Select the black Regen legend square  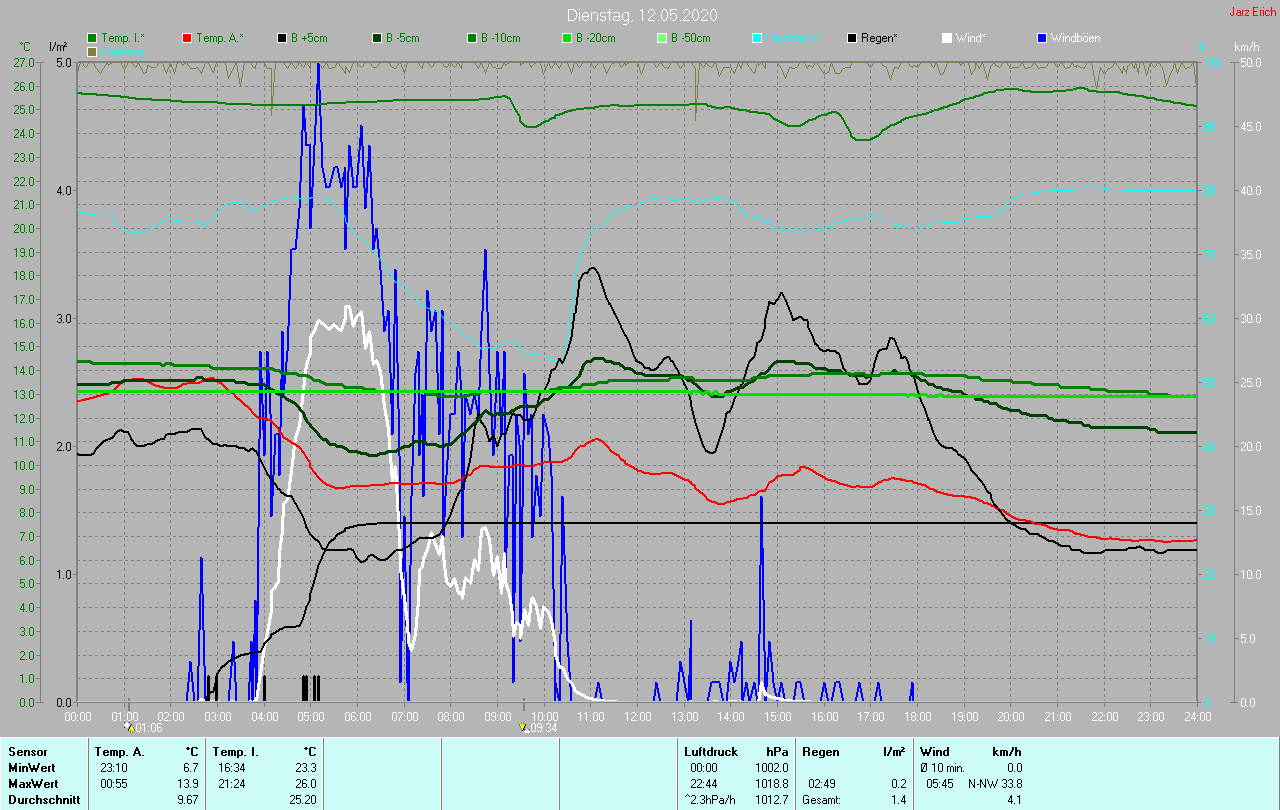[x=852, y=38]
